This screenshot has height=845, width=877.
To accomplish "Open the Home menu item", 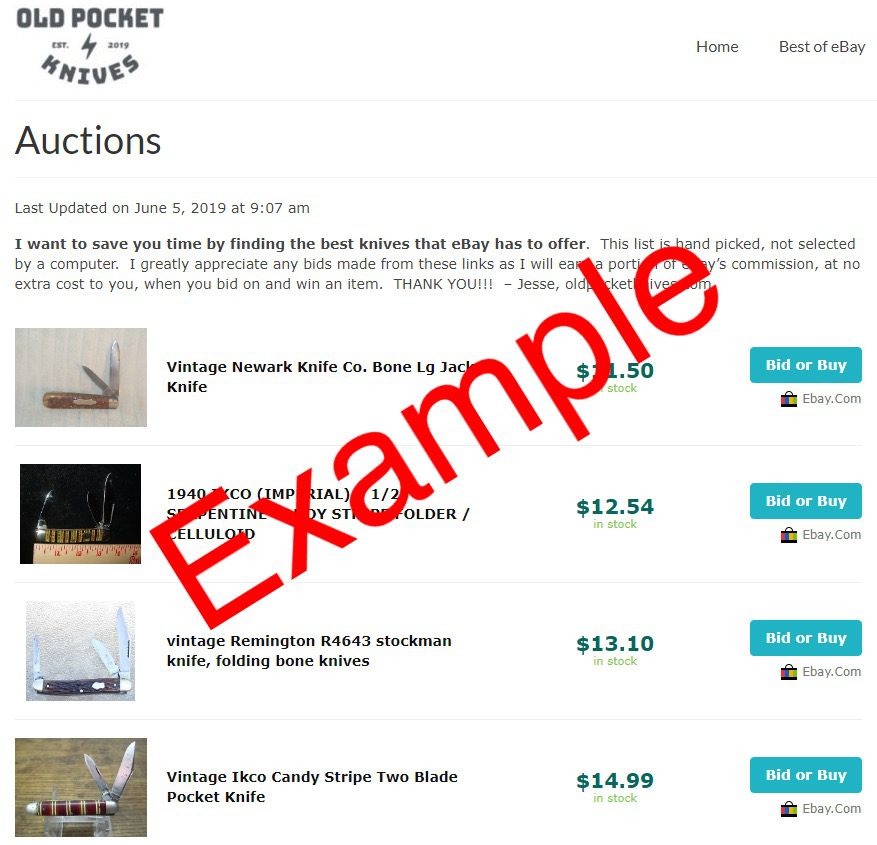I will coord(717,47).
